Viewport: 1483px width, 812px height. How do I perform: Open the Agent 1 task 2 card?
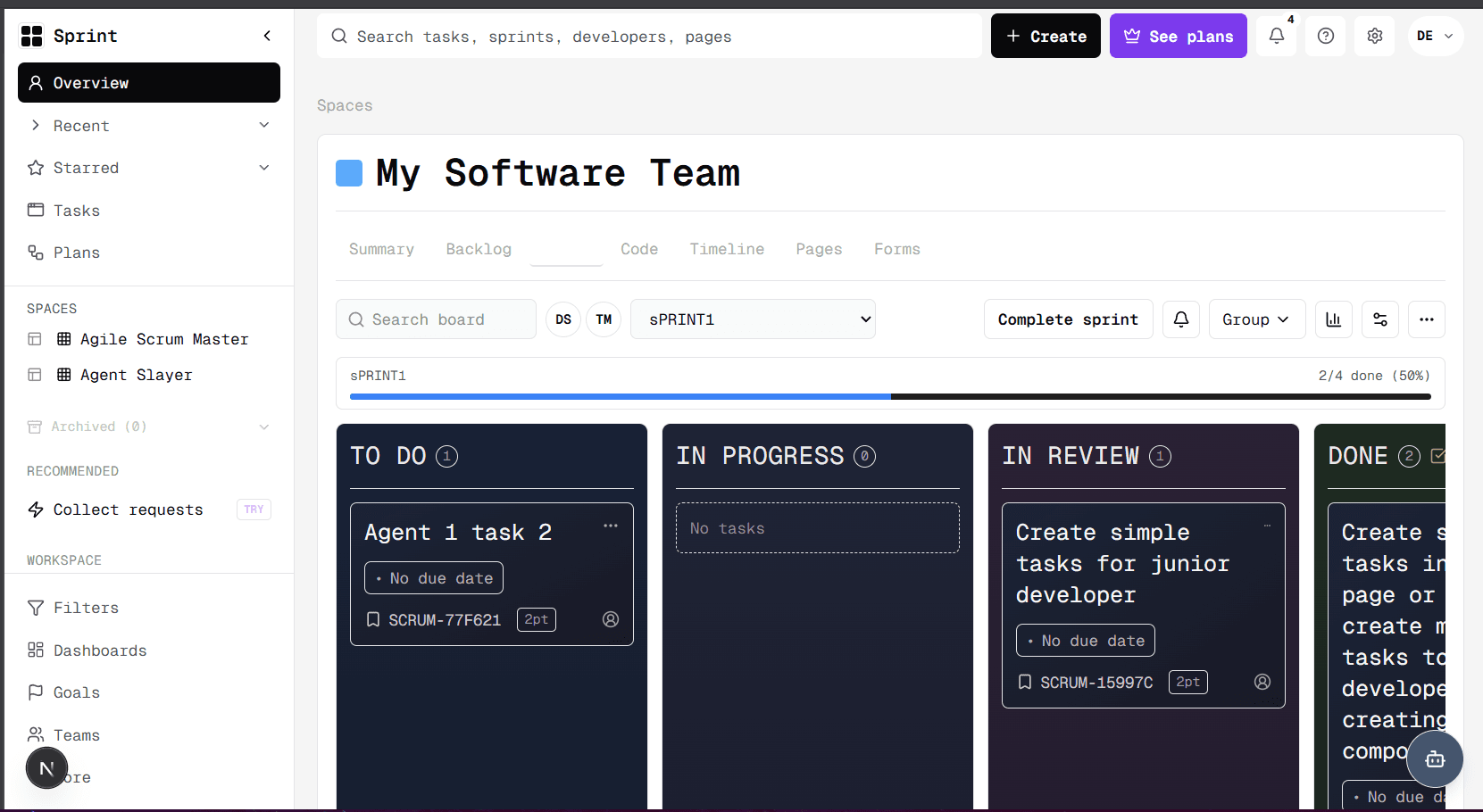point(492,574)
